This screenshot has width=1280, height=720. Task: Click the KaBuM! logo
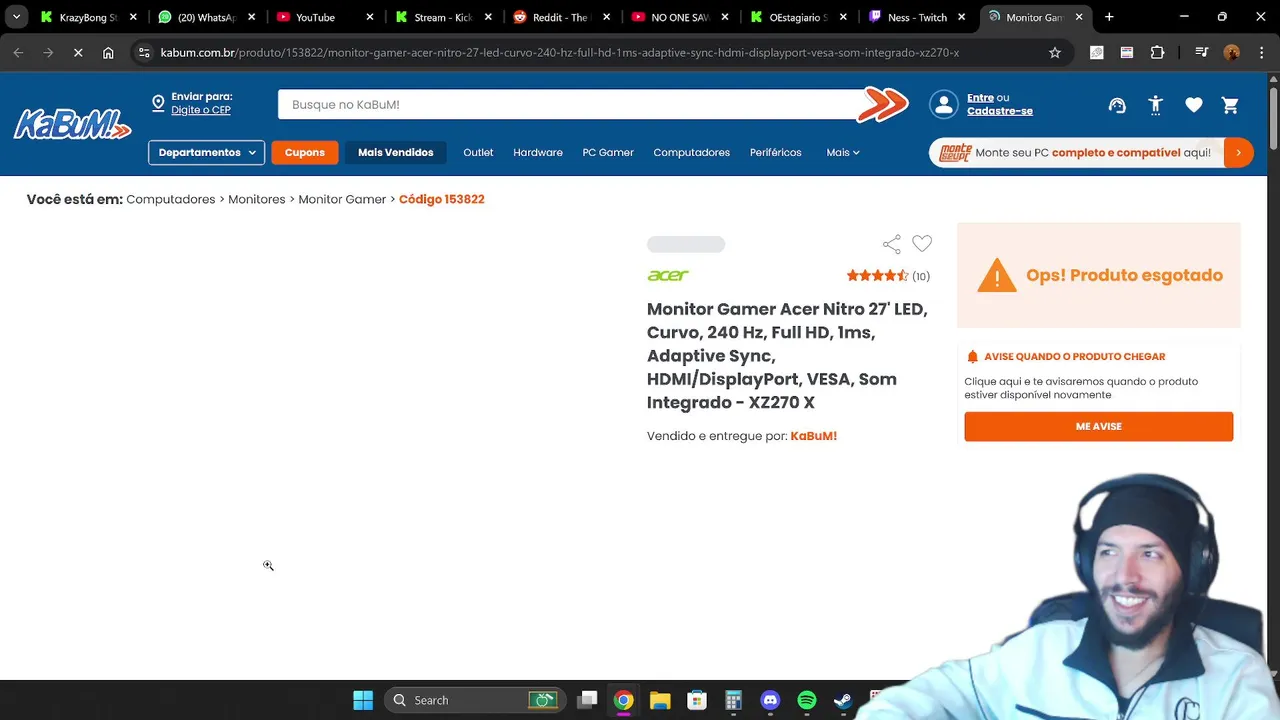[x=72, y=124]
